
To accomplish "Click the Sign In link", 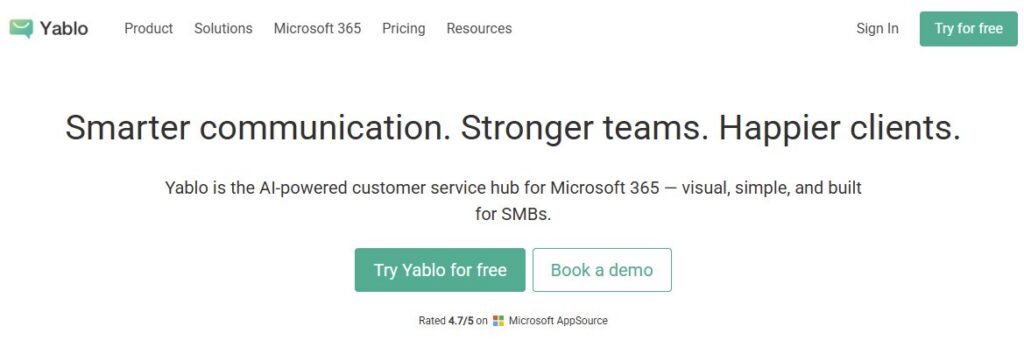I will [x=877, y=29].
